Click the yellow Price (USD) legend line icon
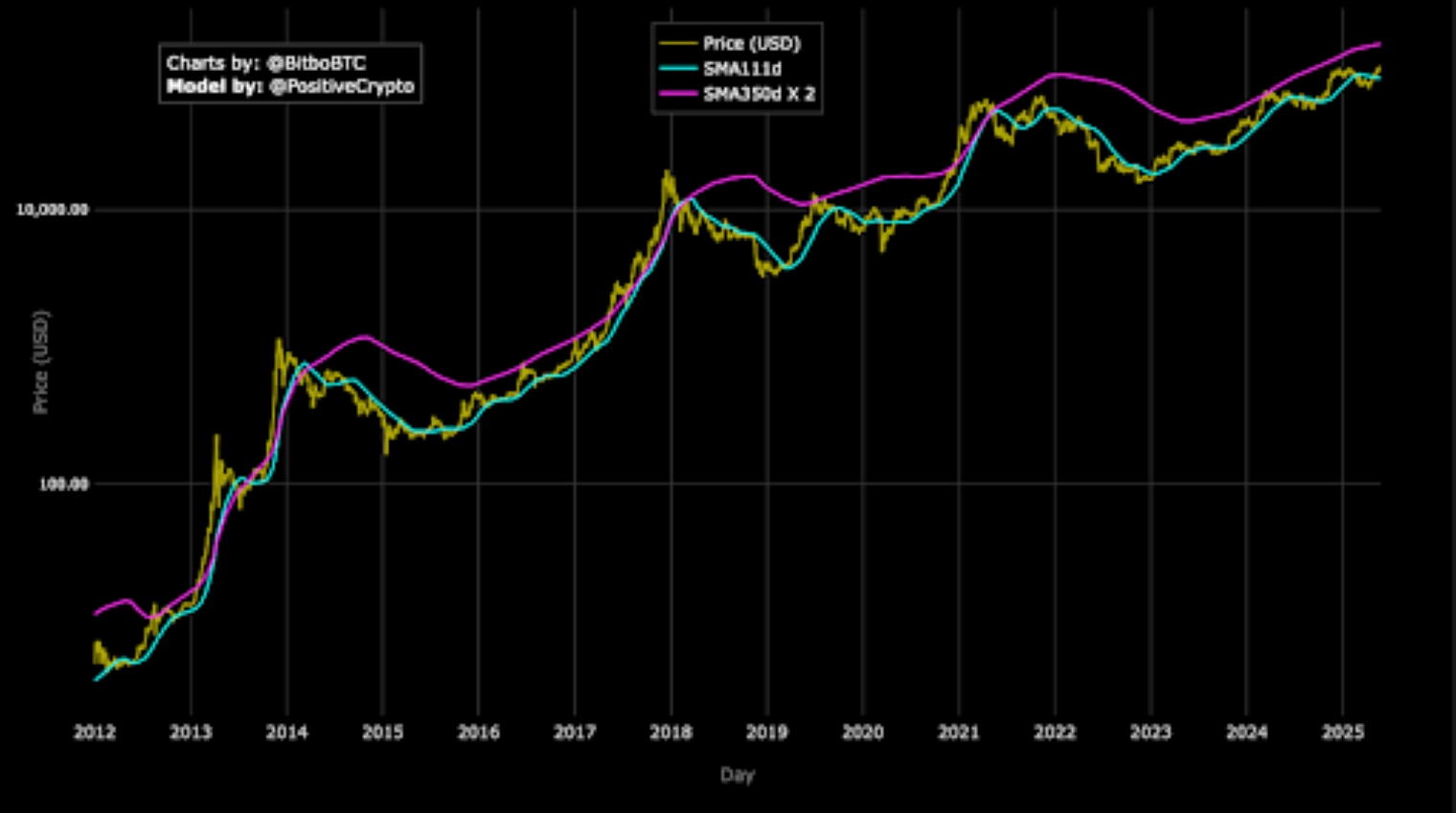This screenshot has height=813, width=1456. pyautogui.click(x=678, y=42)
